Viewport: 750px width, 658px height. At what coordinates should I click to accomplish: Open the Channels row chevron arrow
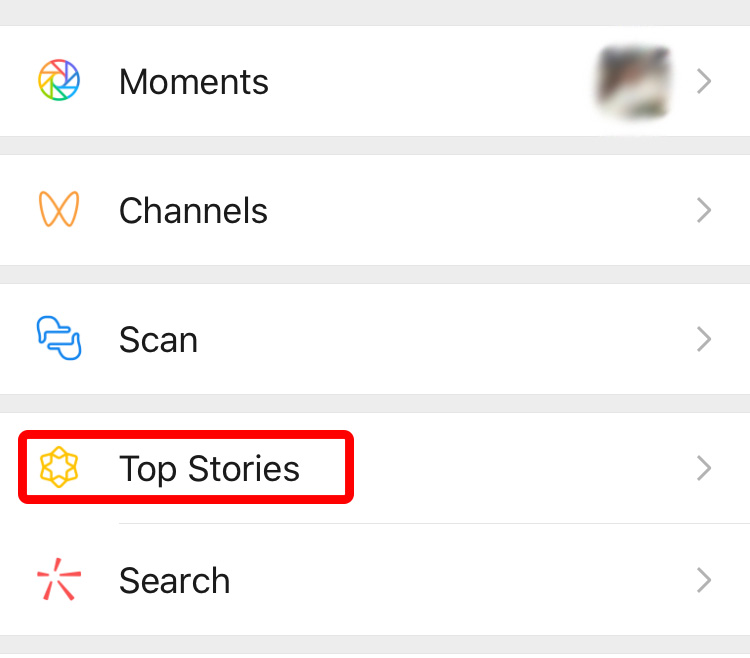pyautogui.click(x=704, y=210)
